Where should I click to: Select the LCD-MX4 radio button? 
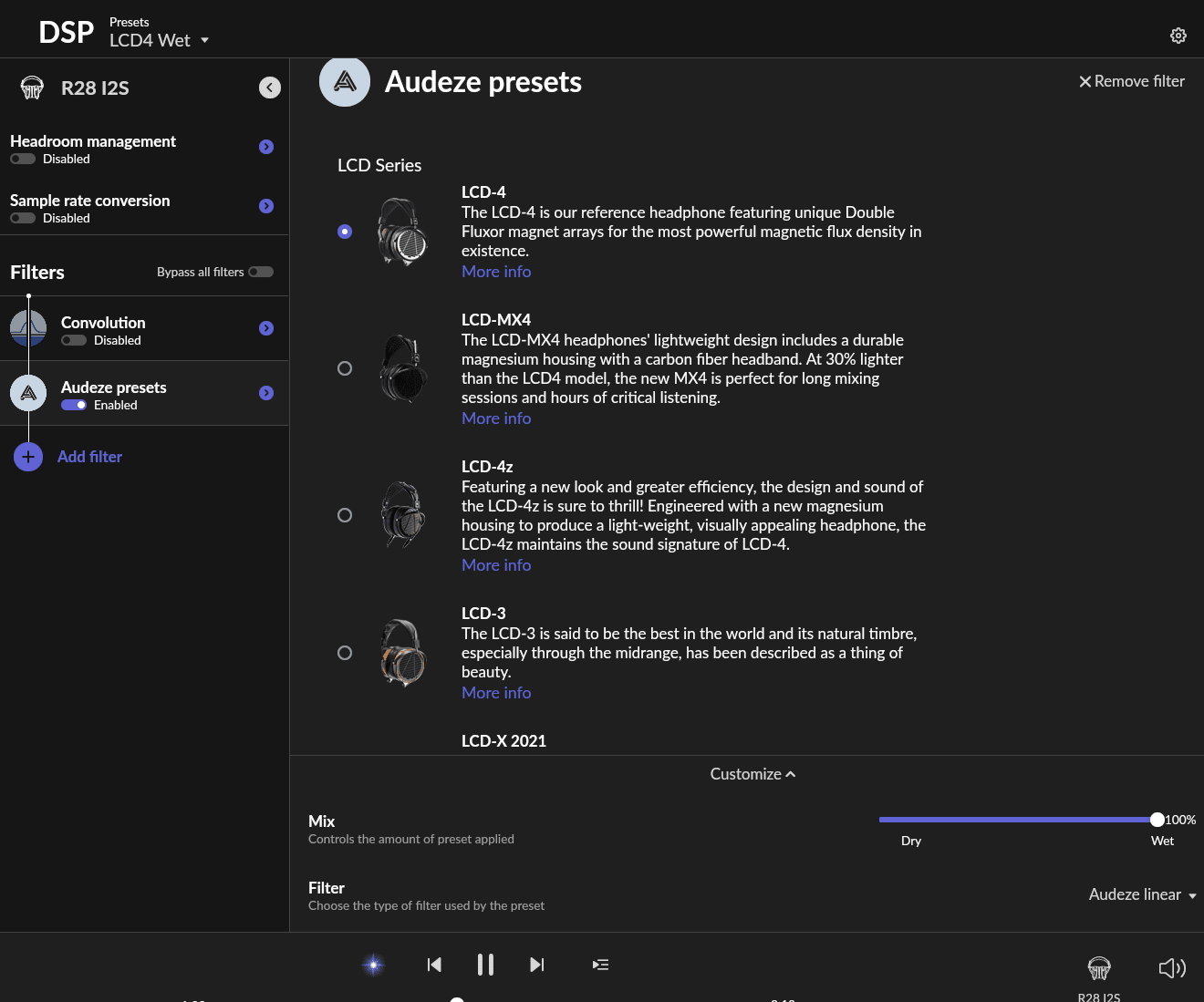pos(345,368)
